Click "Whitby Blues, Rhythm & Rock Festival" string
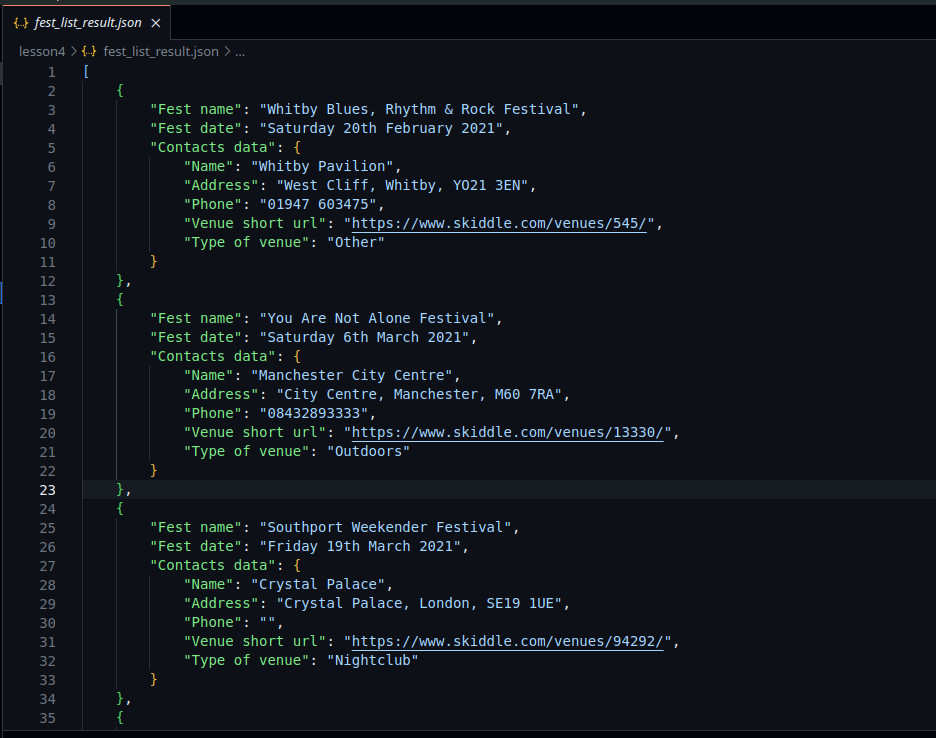Image resolution: width=936 pixels, height=738 pixels. pos(419,109)
